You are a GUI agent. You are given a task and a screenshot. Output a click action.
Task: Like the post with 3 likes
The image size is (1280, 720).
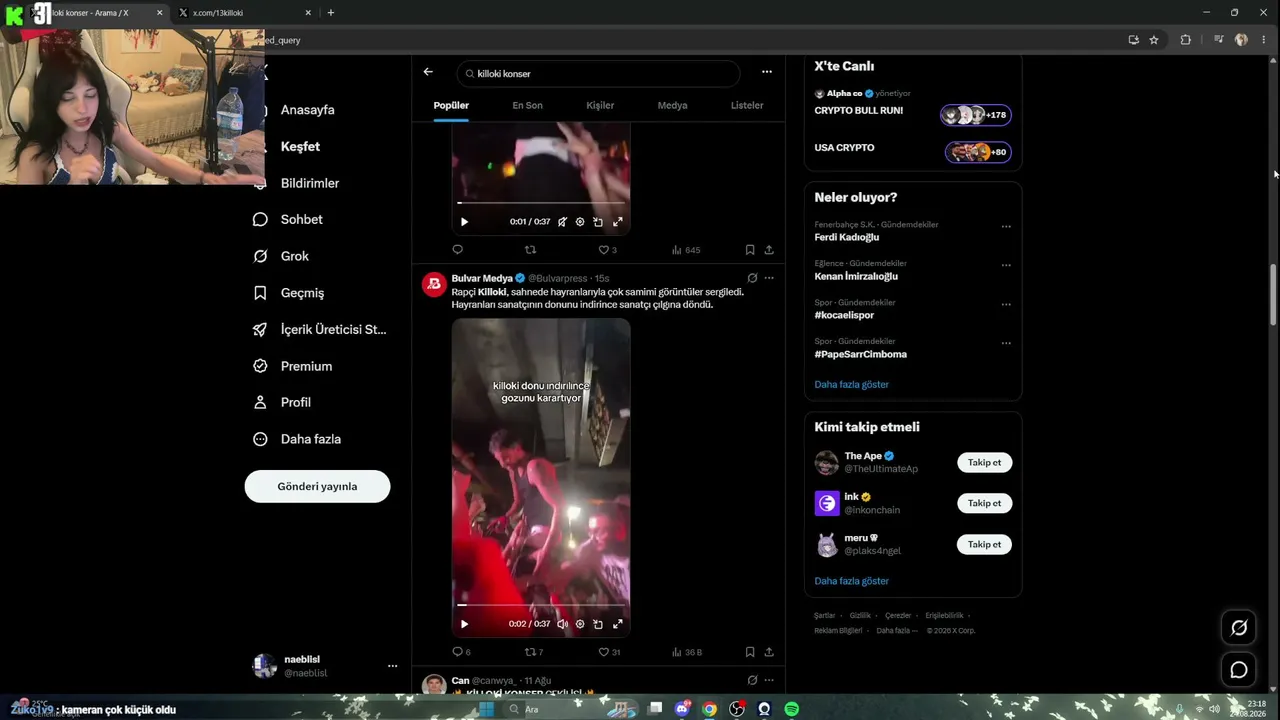tap(607, 250)
